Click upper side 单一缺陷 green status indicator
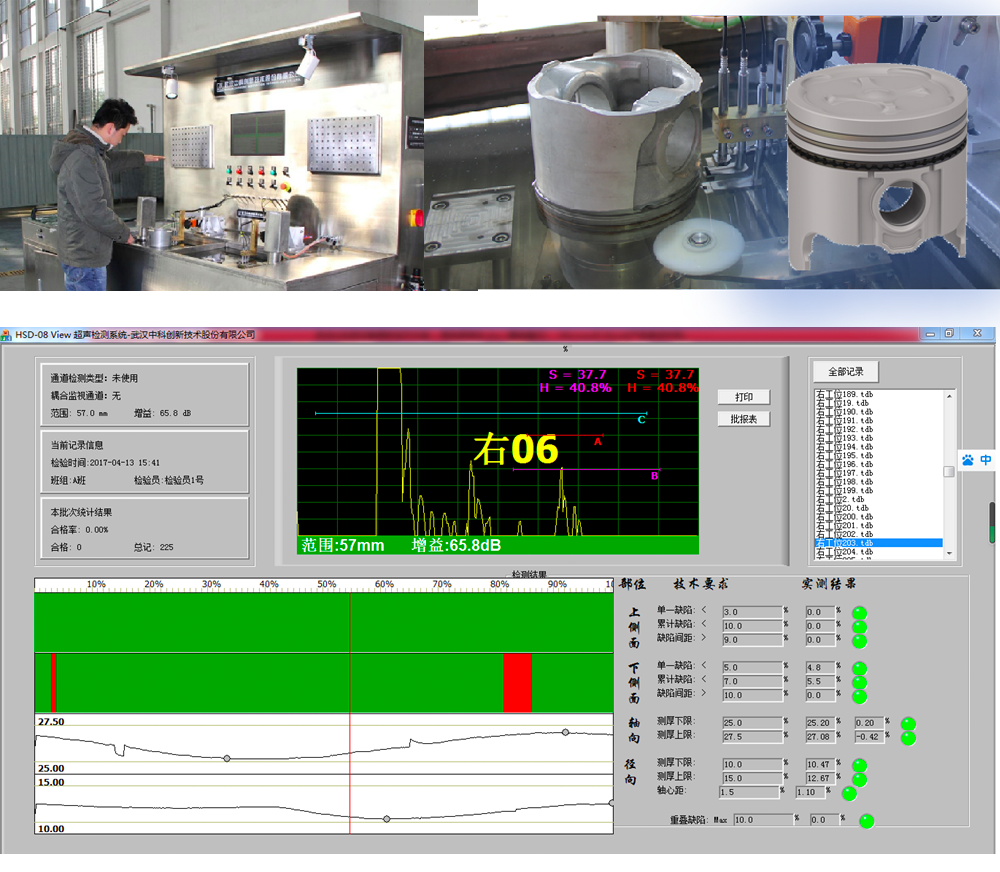This screenshot has height=872, width=1000. (859, 613)
